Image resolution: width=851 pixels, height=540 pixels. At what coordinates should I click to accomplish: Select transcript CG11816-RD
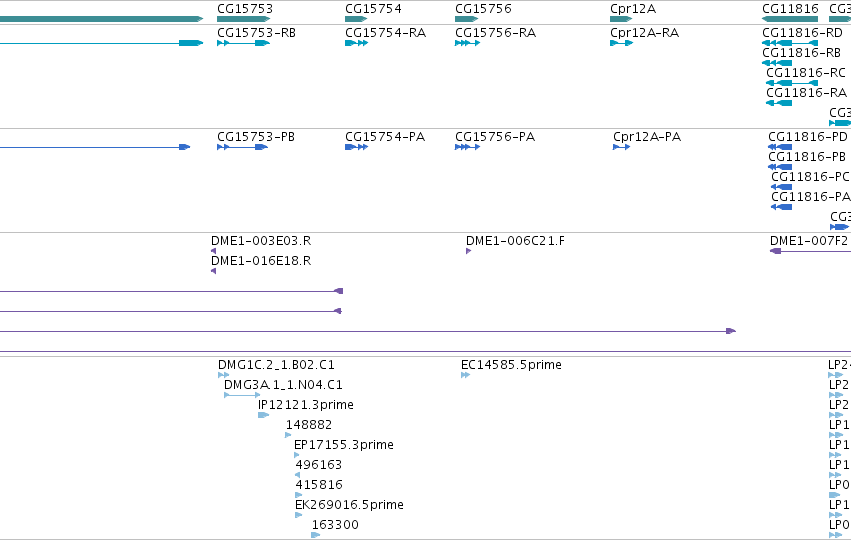pyautogui.click(x=790, y=43)
